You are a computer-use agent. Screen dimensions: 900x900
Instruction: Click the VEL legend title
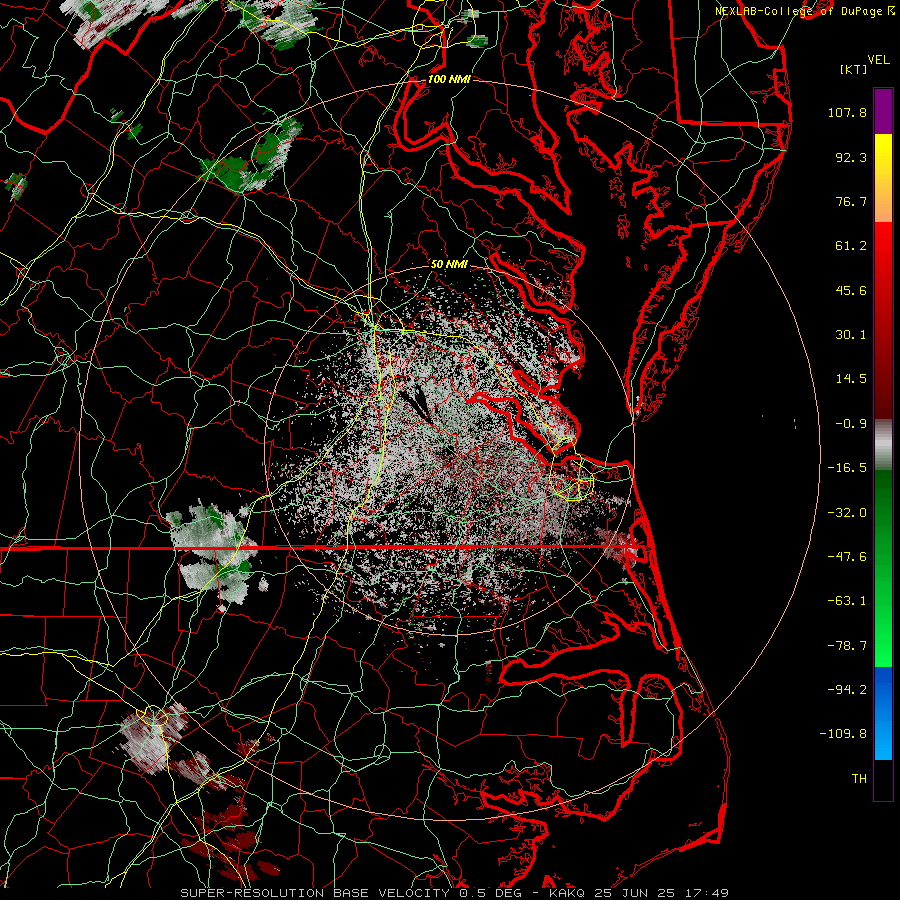pos(879,60)
